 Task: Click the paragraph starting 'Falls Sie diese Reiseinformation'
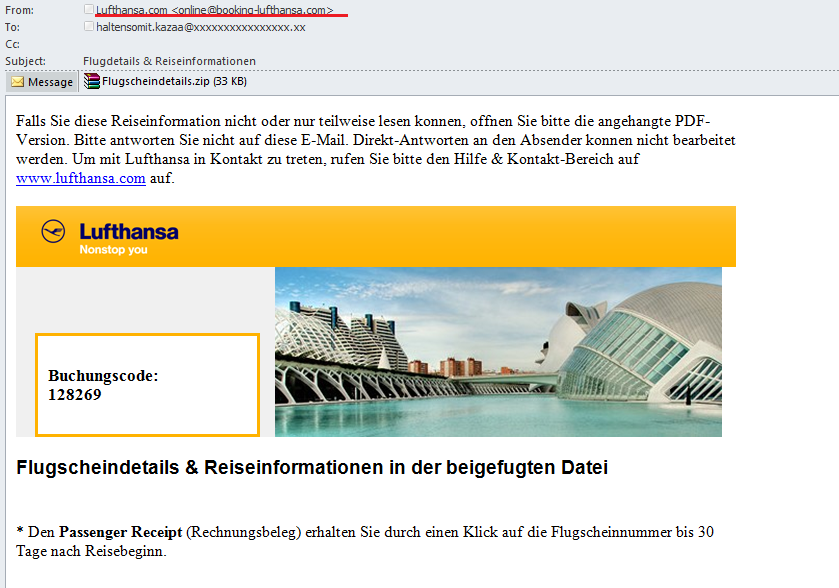[376, 149]
